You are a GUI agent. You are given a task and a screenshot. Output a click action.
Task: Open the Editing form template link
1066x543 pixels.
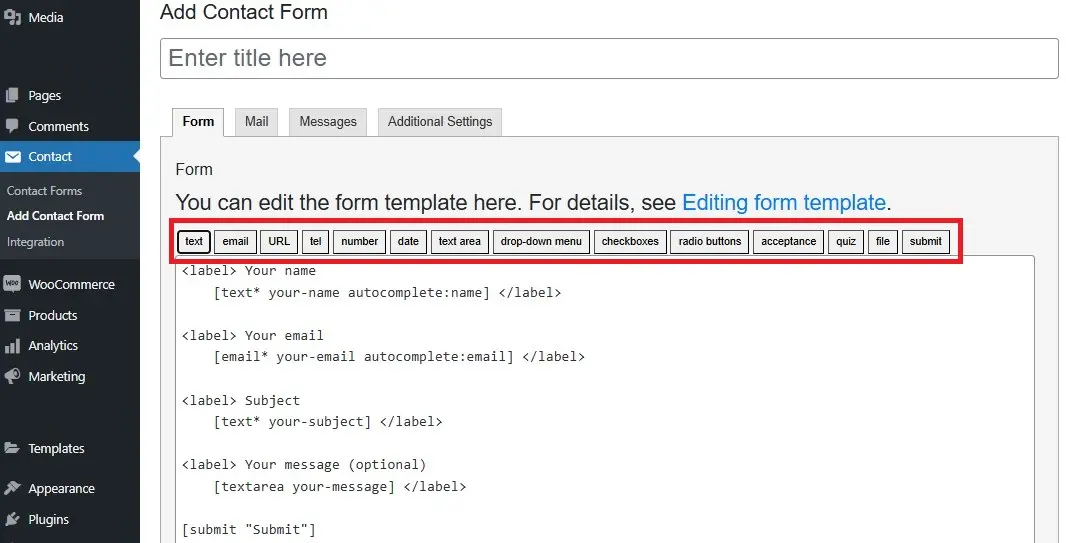784,203
